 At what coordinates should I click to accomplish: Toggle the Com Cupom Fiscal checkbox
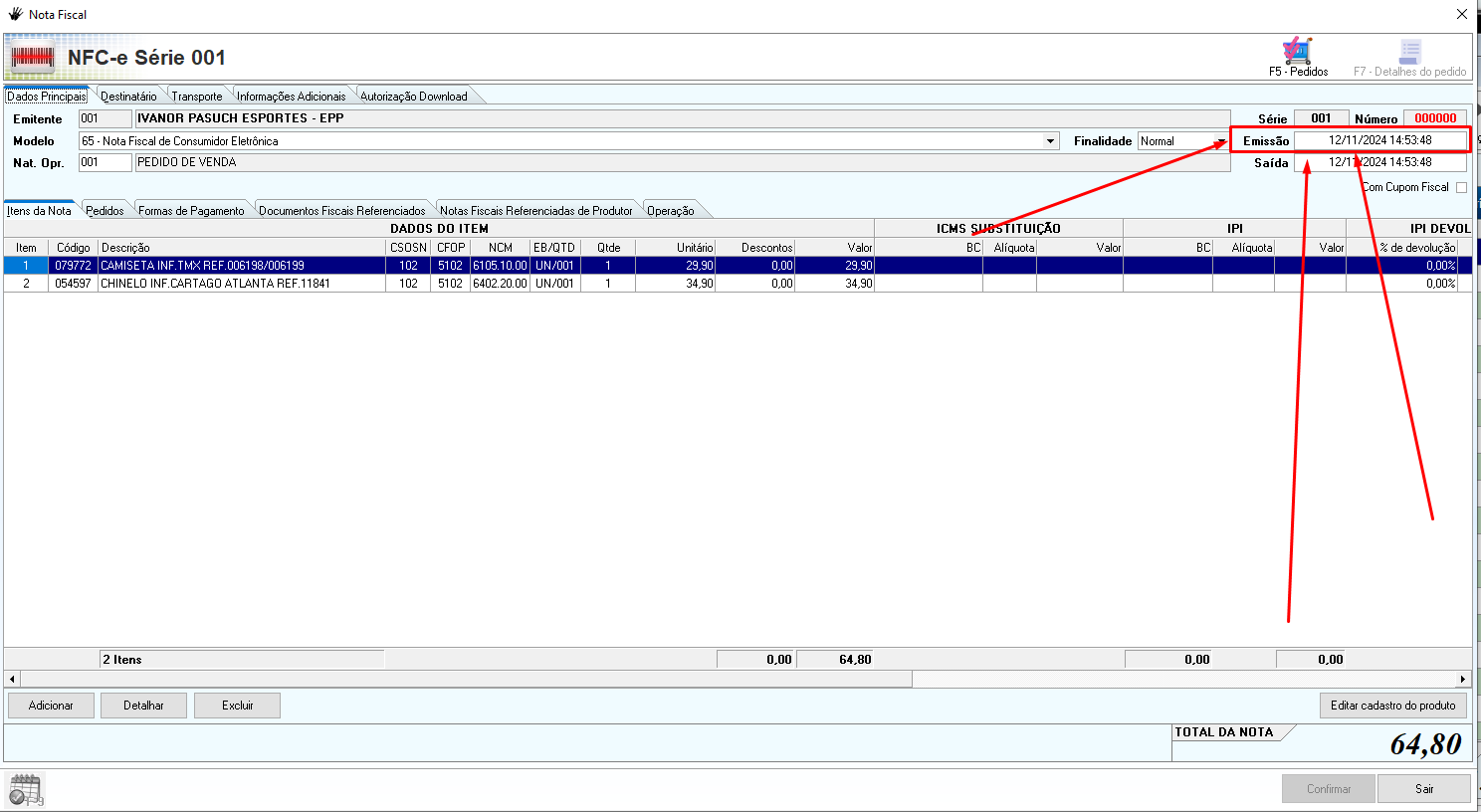pos(1461,187)
